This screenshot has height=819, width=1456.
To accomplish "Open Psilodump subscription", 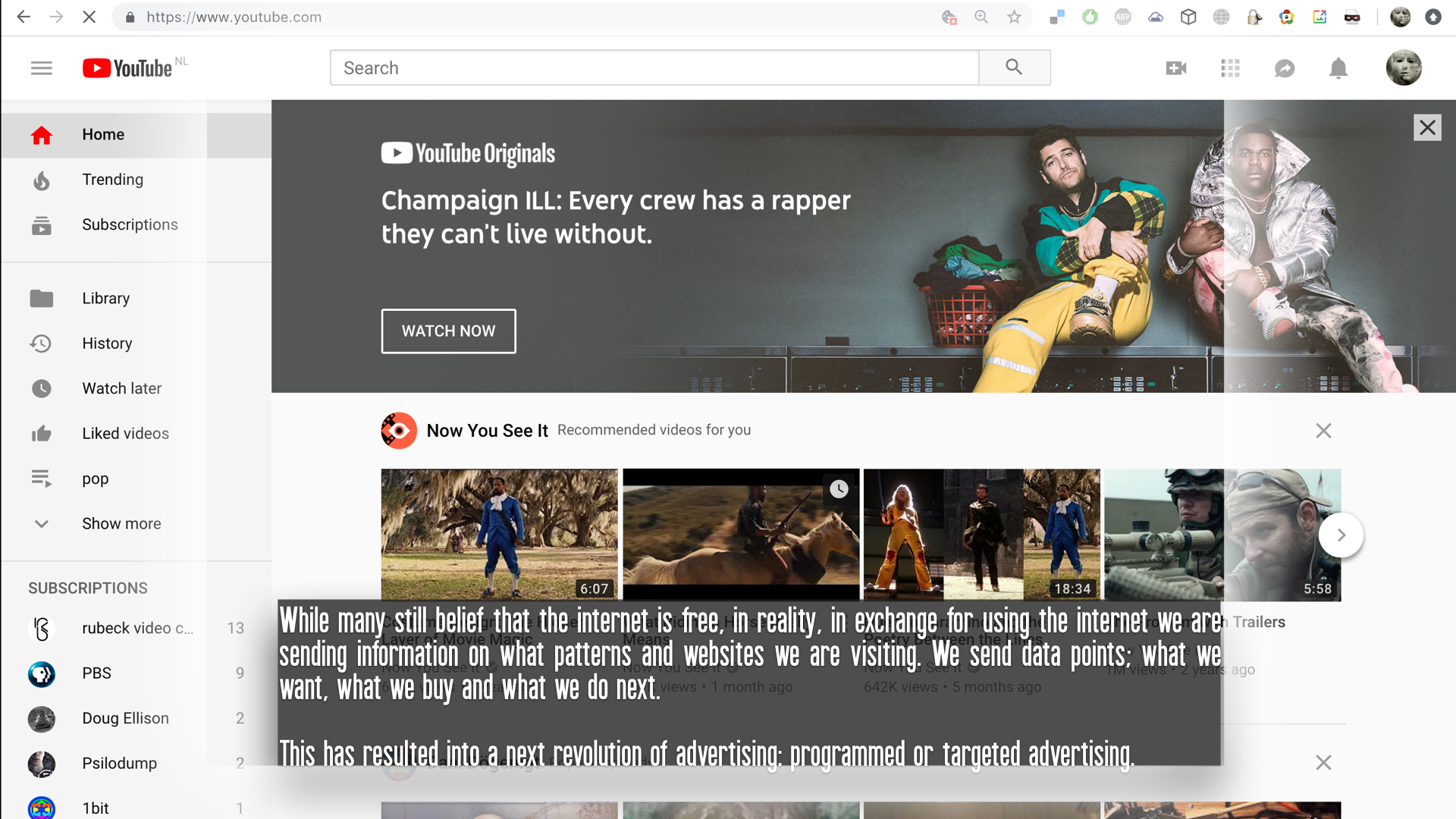I will click(x=136, y=764).
